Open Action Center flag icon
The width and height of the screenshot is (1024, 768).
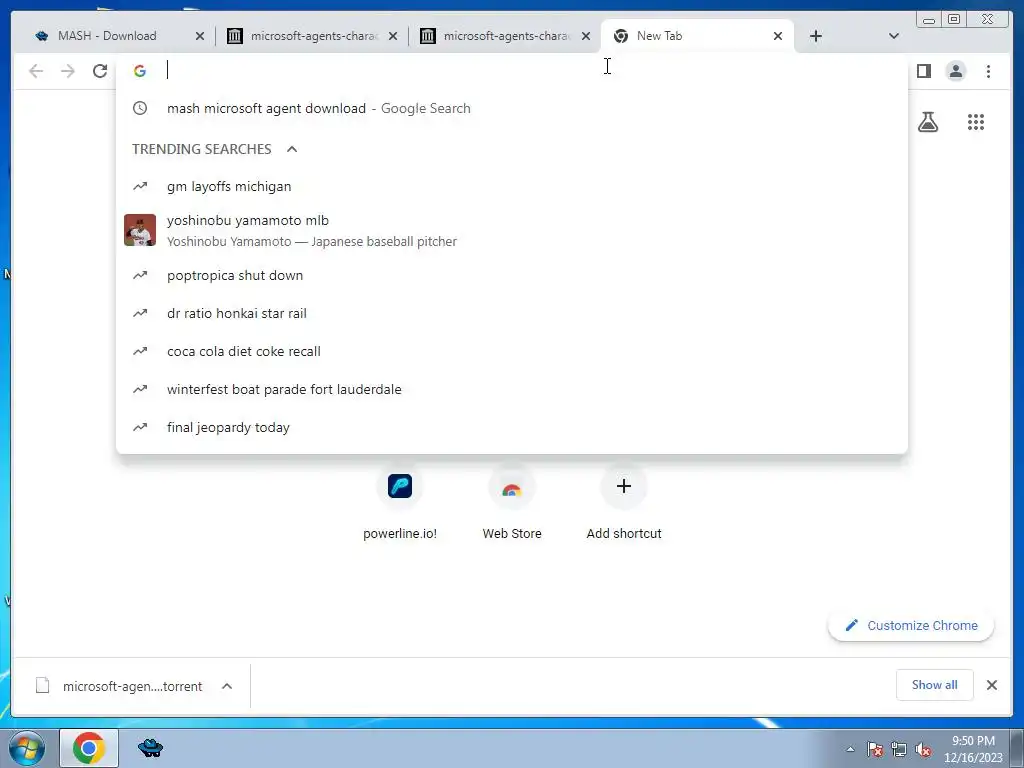(x=875, y=749)
